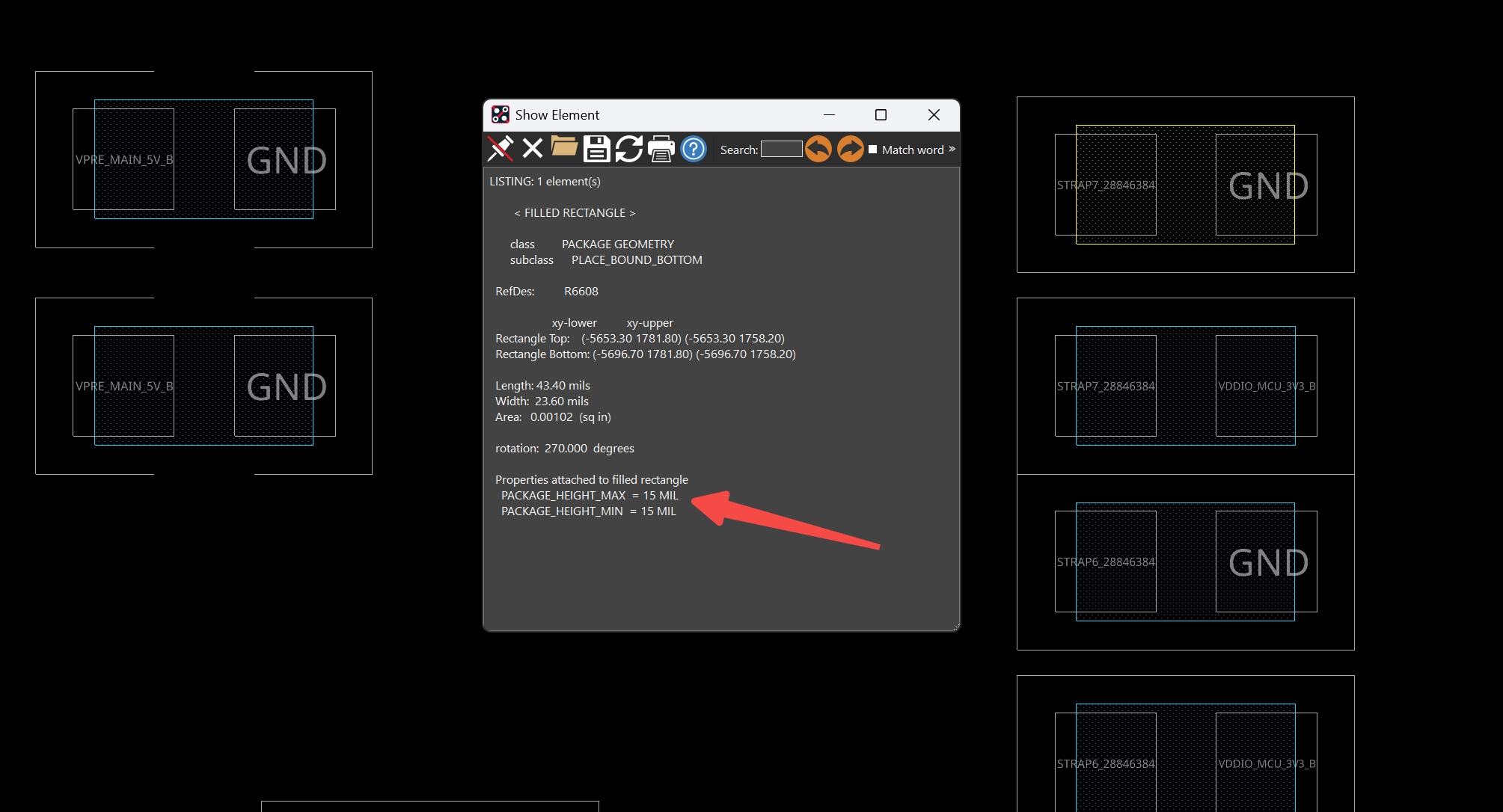Open a file with the folder icon
Image resolution: width=1503 pixels, height=812 pixels.
(564, 147)
